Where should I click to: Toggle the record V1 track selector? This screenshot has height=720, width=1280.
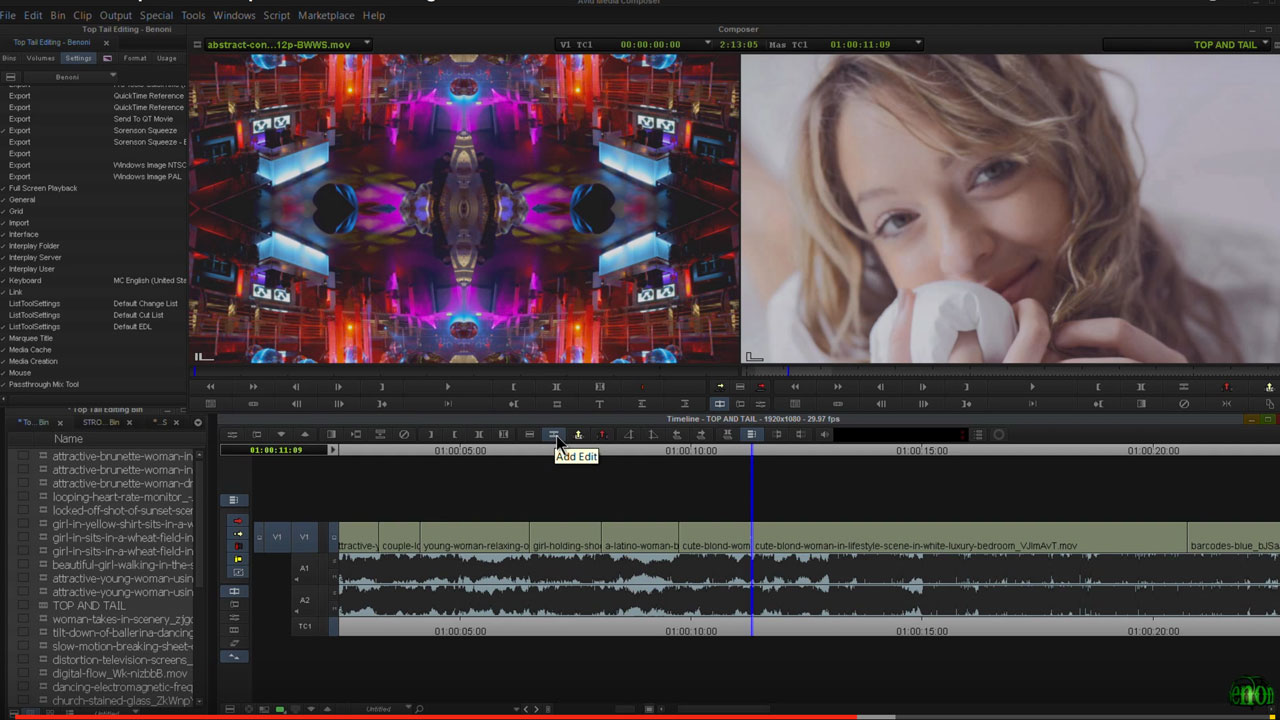pyautogui.click(x=304, y=537)
